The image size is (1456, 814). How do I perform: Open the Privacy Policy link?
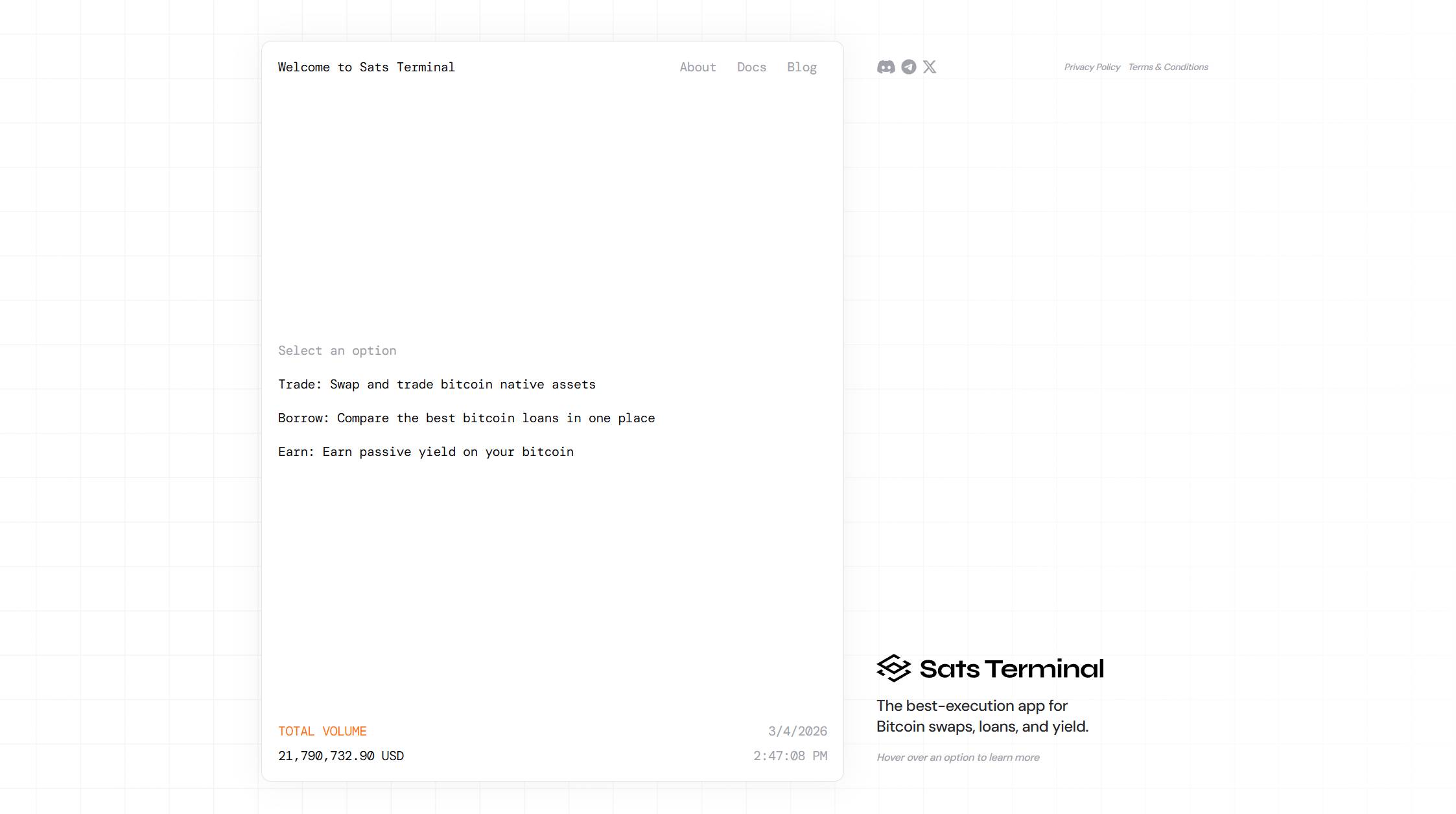[1092, 67]
